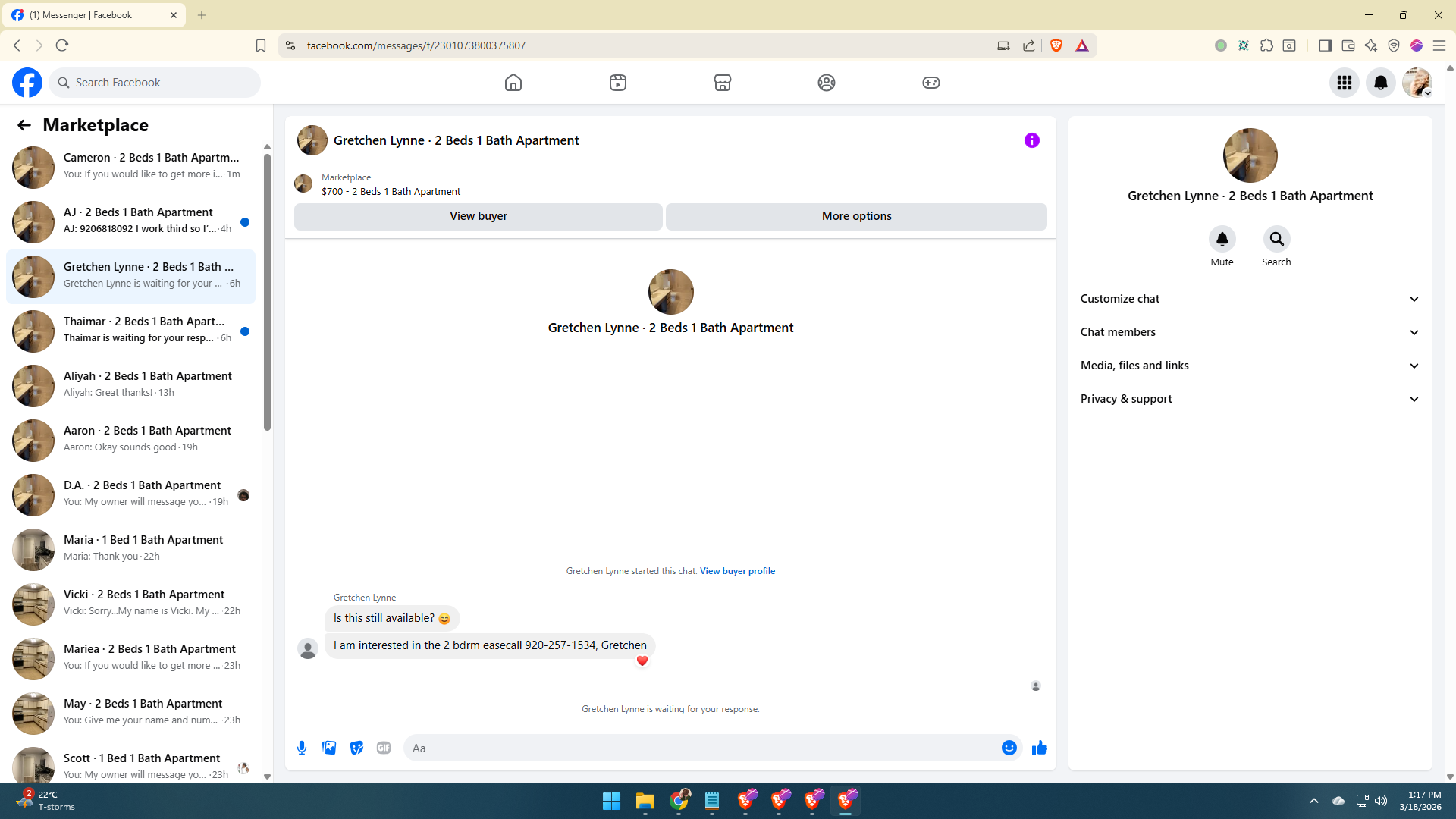Image resolution: width=1456 pixels, height=819 pixels.
Task: Attach a photo using image icon
Action: 329,748
